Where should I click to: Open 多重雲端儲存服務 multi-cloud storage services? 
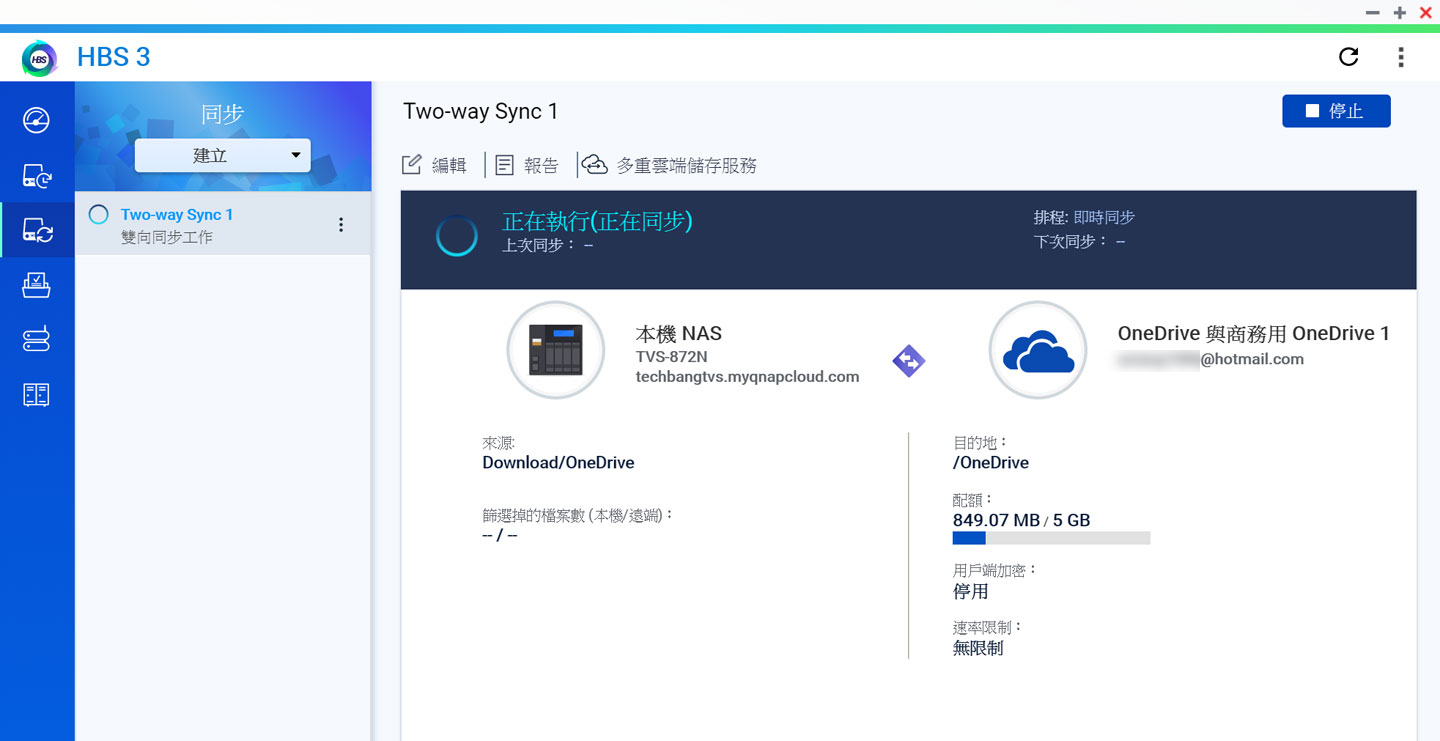670,165
